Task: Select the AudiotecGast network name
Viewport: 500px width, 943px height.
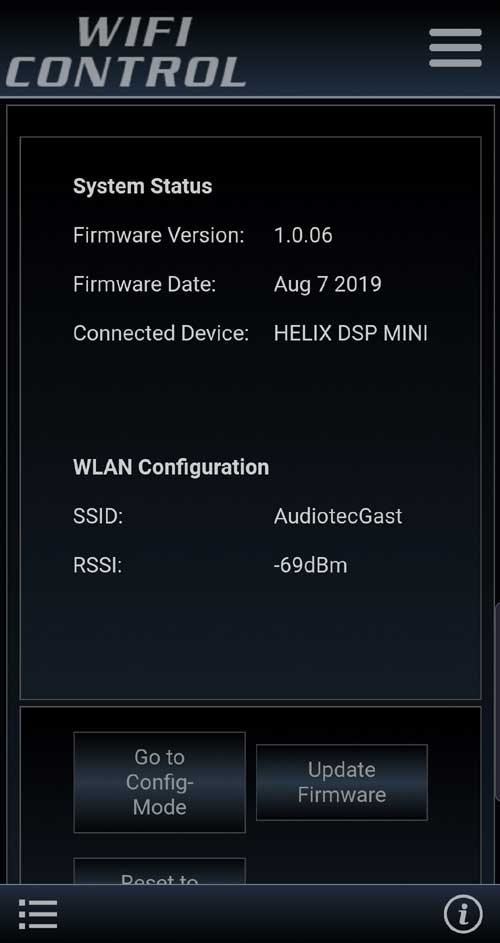Action: [x=338, y=517]
